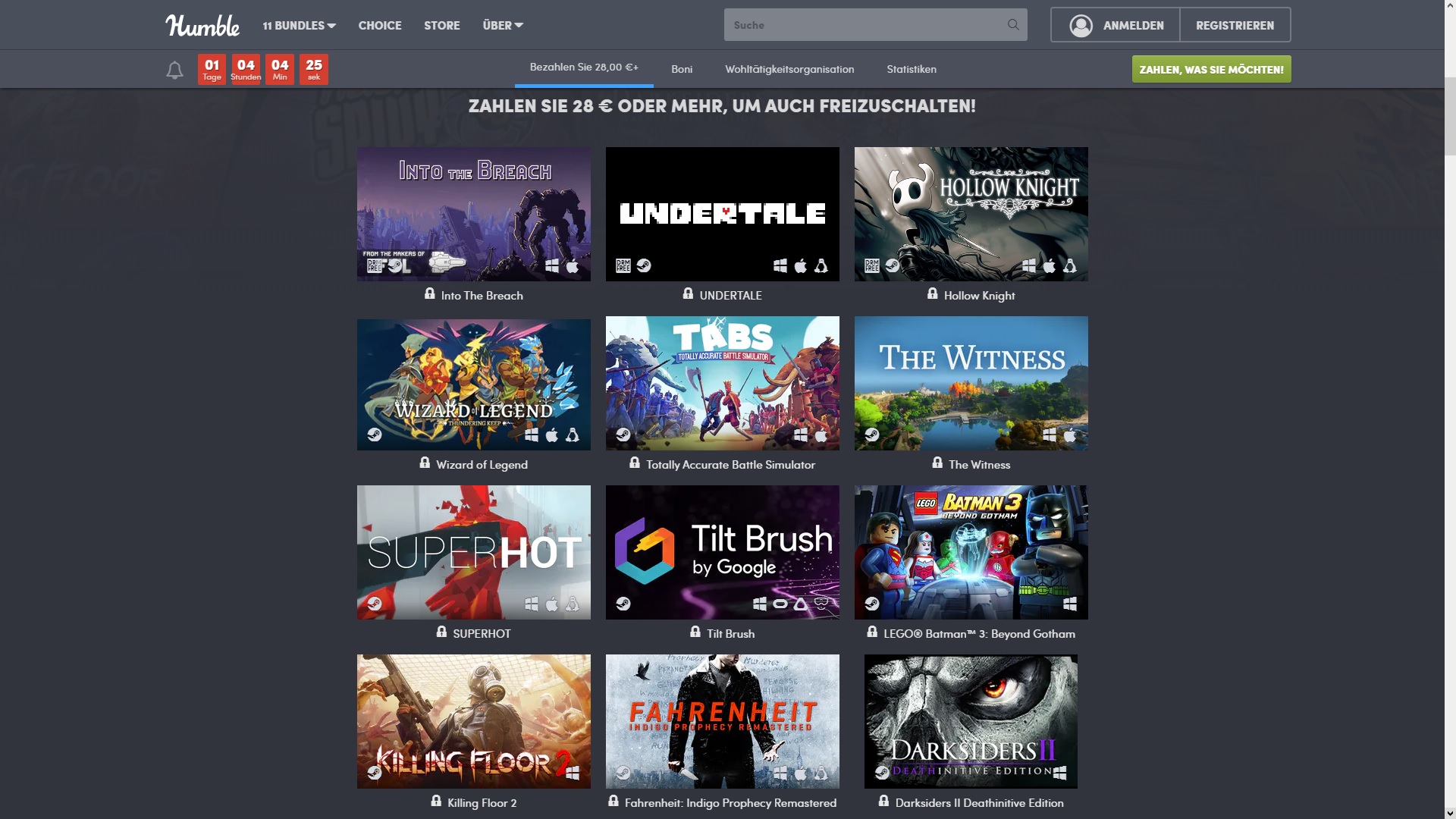This screenshot has width=1456, height=819.
Task: Open the UNDERTALE title link
Action: (x=731, y=296)
